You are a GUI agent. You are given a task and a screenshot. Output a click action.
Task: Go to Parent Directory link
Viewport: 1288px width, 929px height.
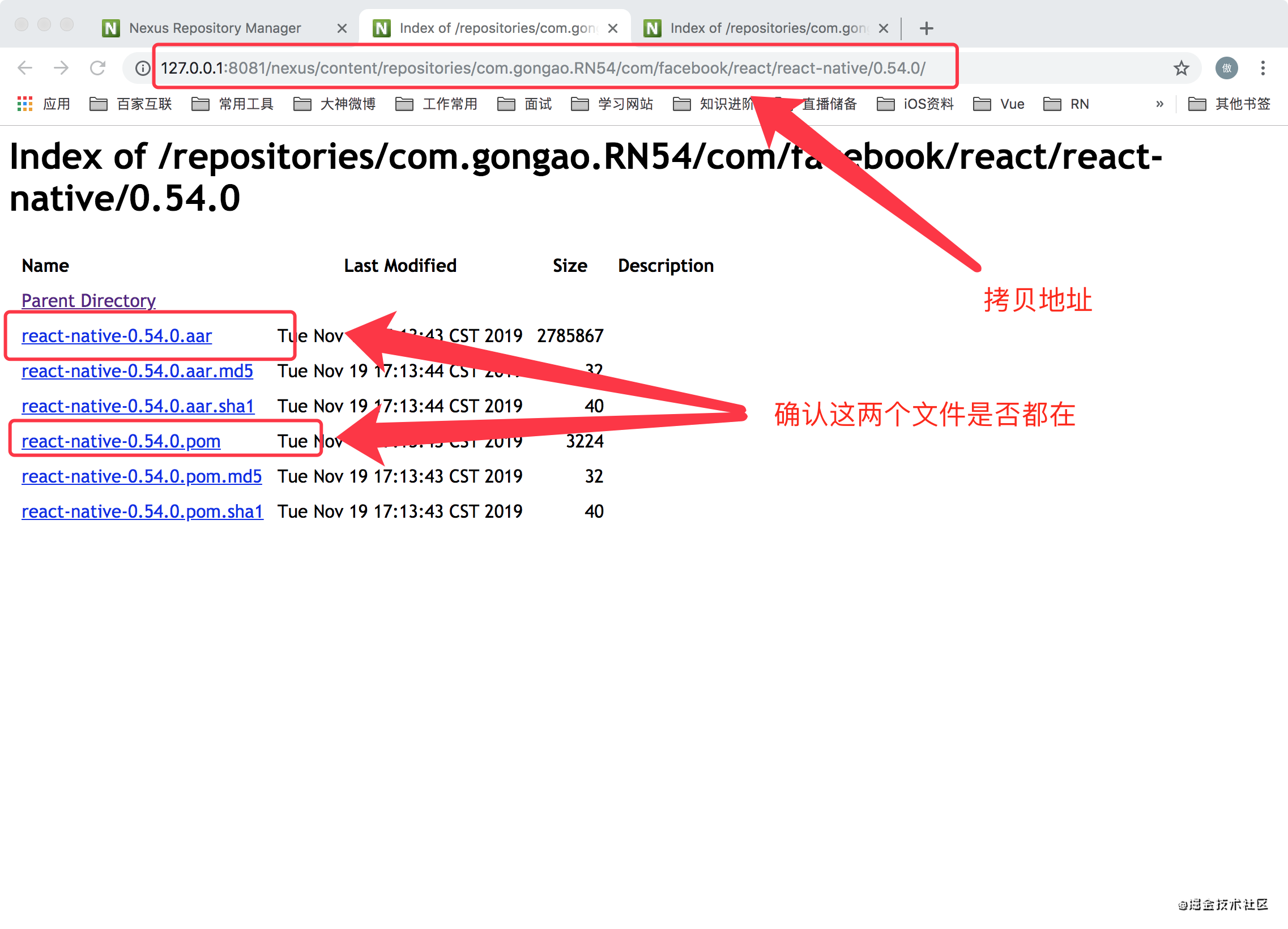(88, 301)
